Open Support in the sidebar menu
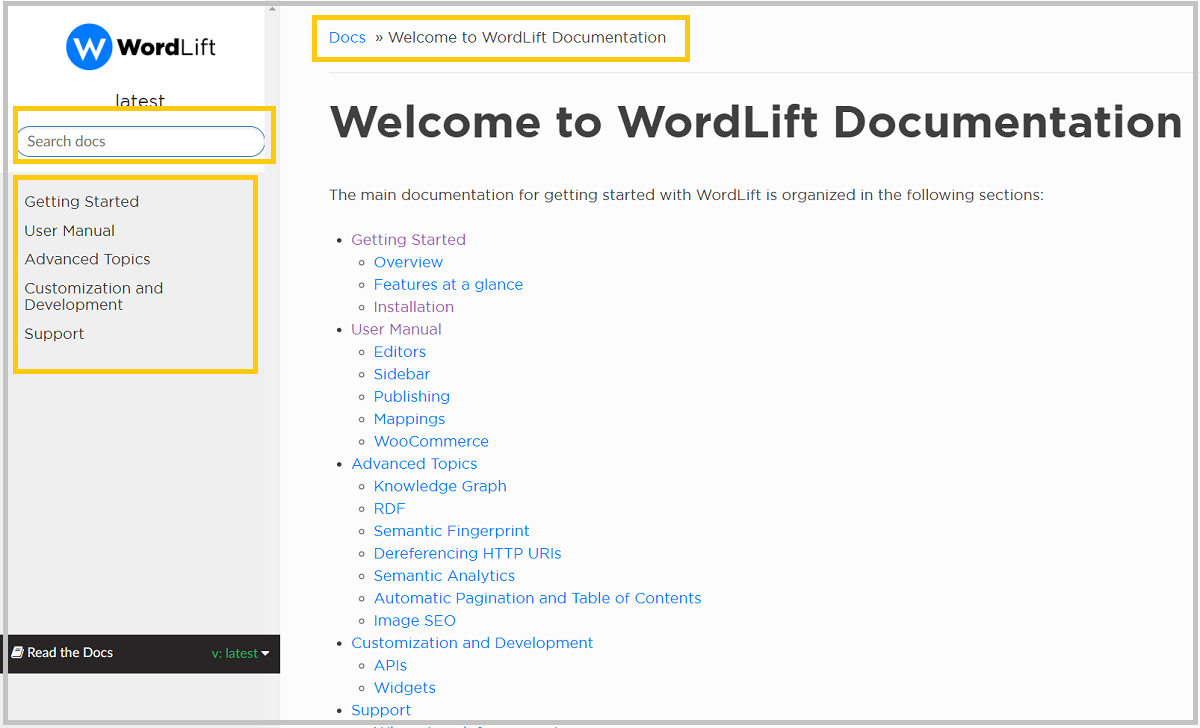 [55, 334]
